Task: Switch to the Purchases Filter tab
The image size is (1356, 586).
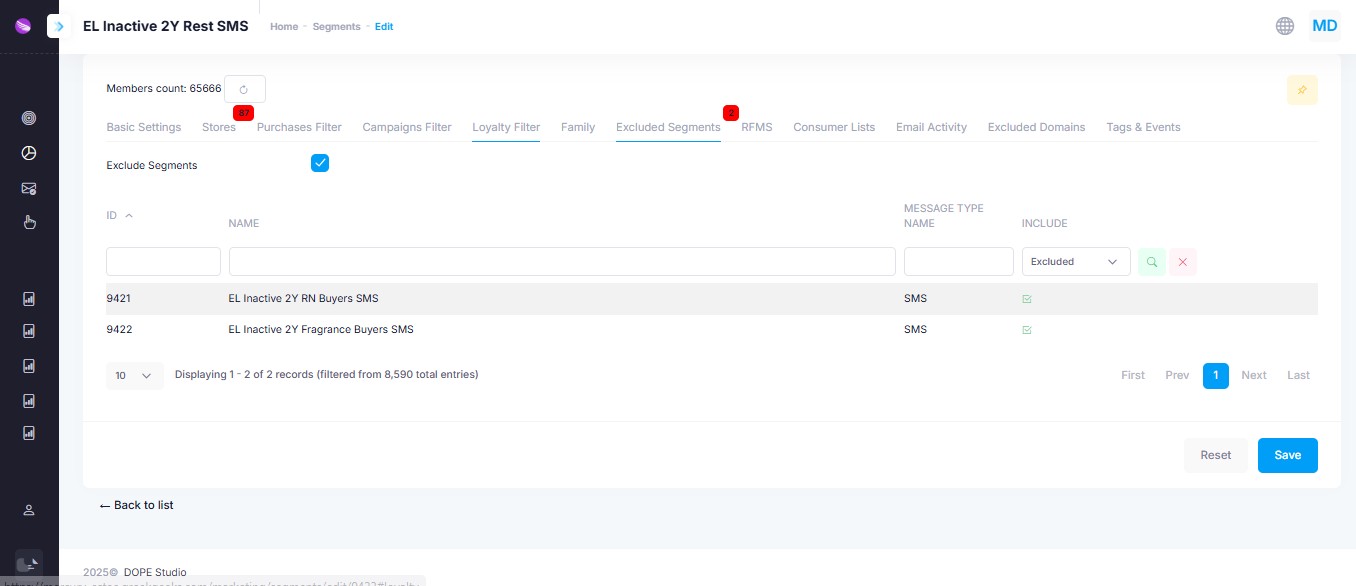Action: 299,127
